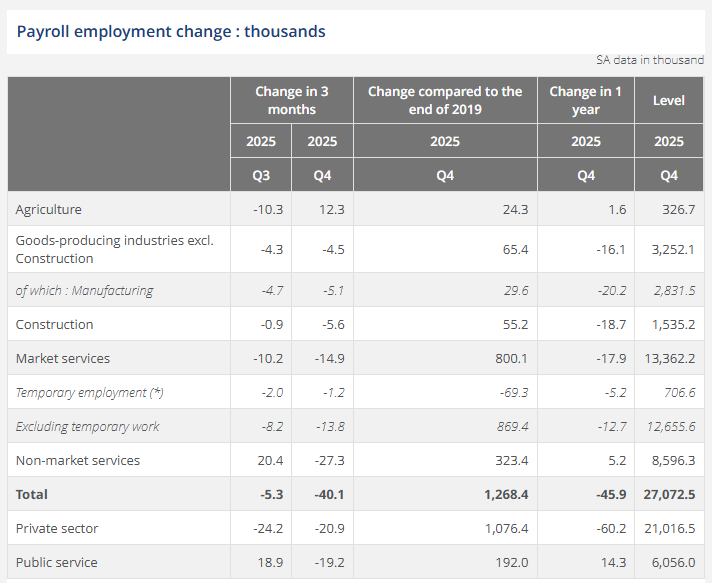Screen dimensions: 712x583
Task: Click the 'Market services' row label
Action: coord(63,358)
